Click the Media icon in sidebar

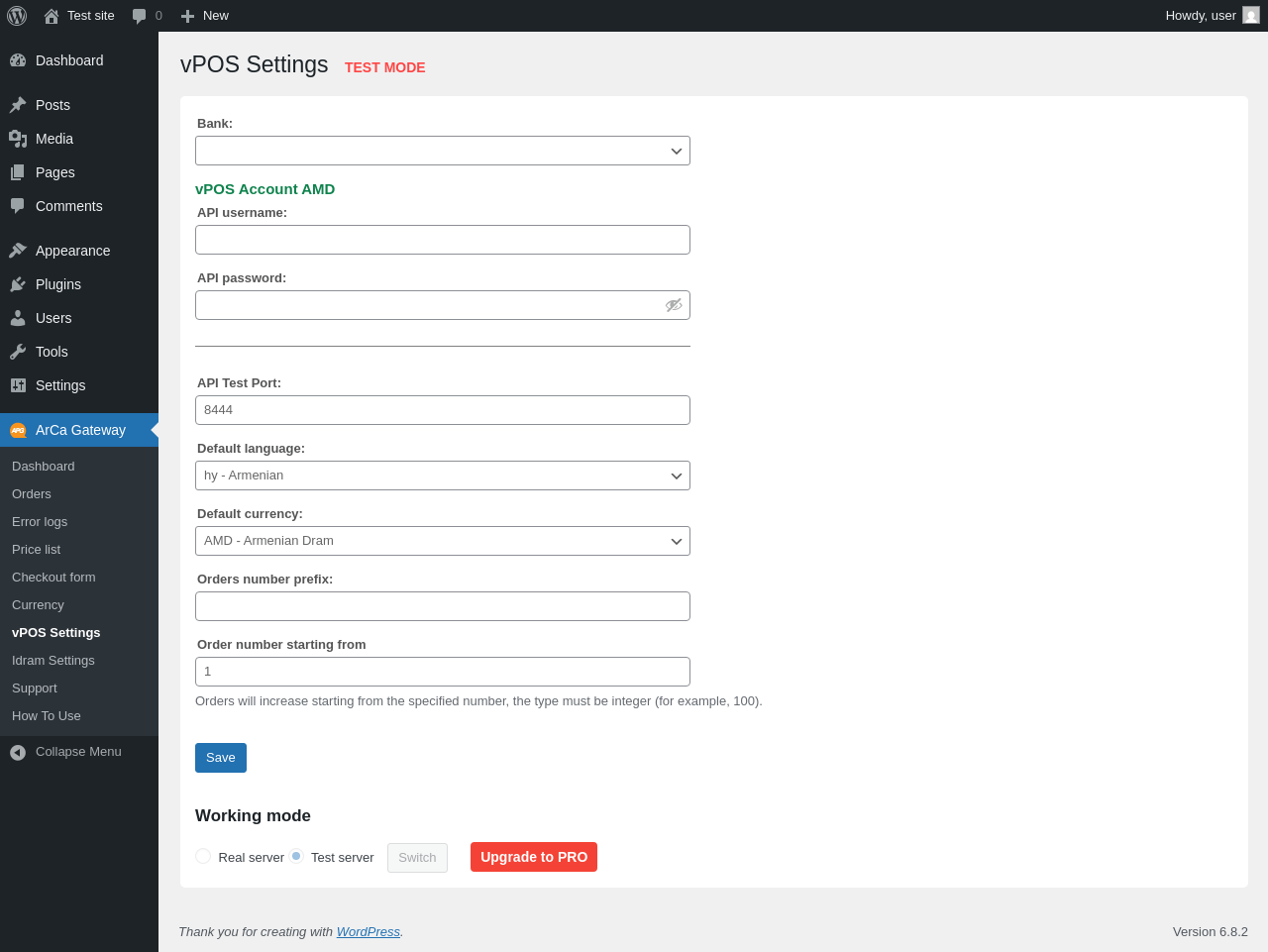[18, 139]
